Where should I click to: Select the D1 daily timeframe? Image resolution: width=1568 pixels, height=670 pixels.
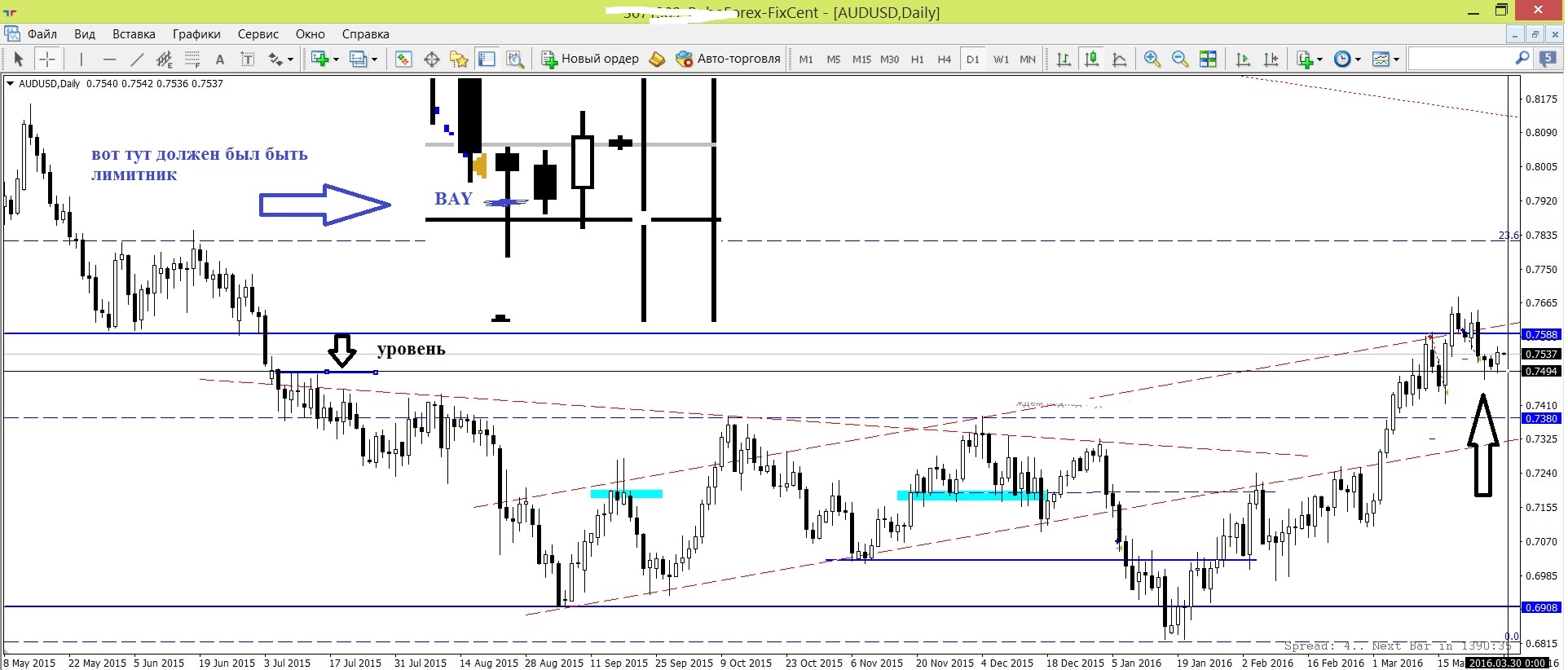[x=972, y=59]
